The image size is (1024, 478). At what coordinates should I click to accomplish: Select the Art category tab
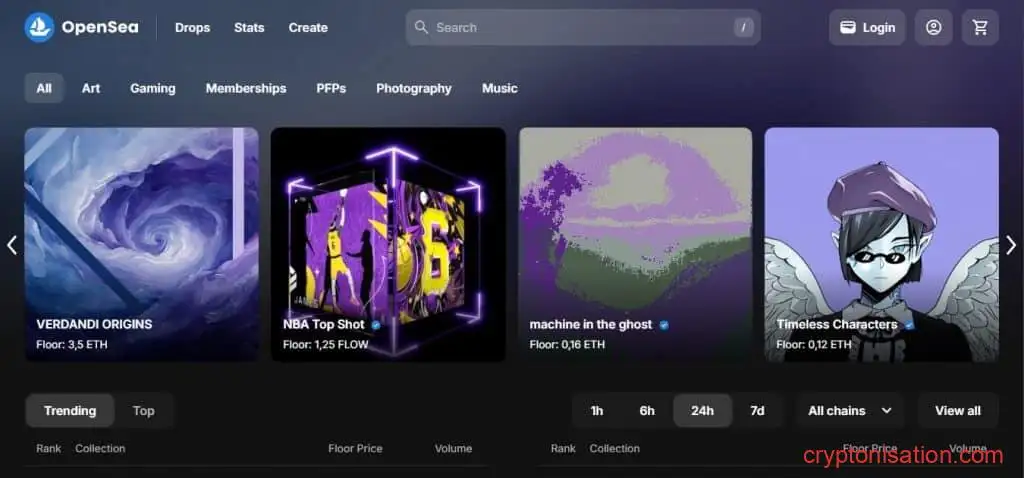coord(91,88)
